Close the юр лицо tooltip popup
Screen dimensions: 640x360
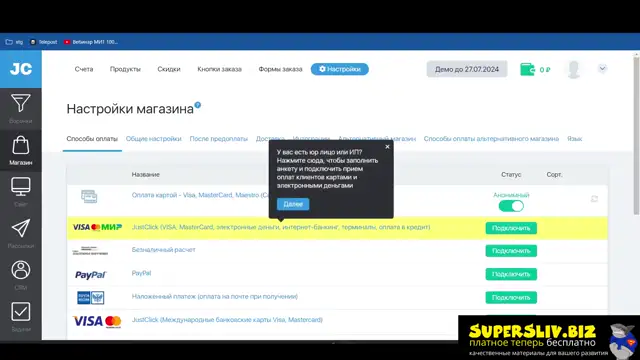tap(387, 147)
